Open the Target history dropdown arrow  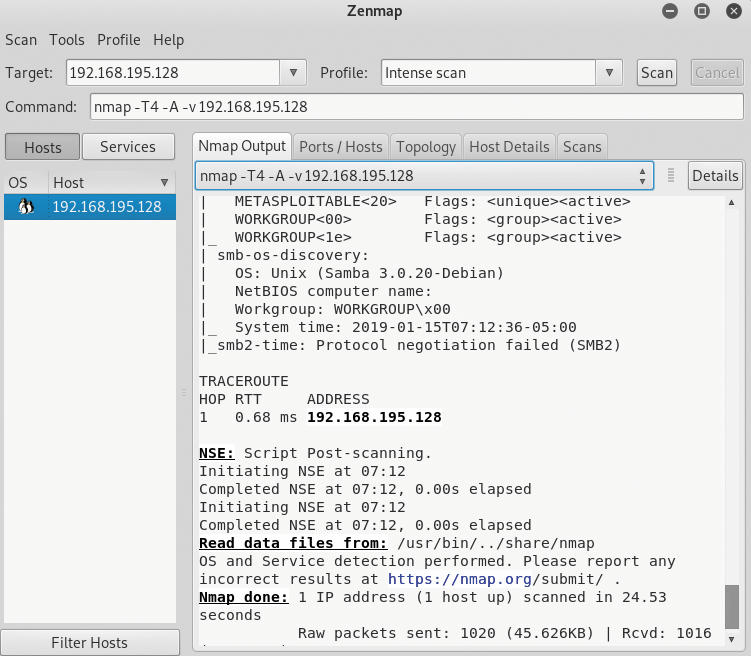293,73
